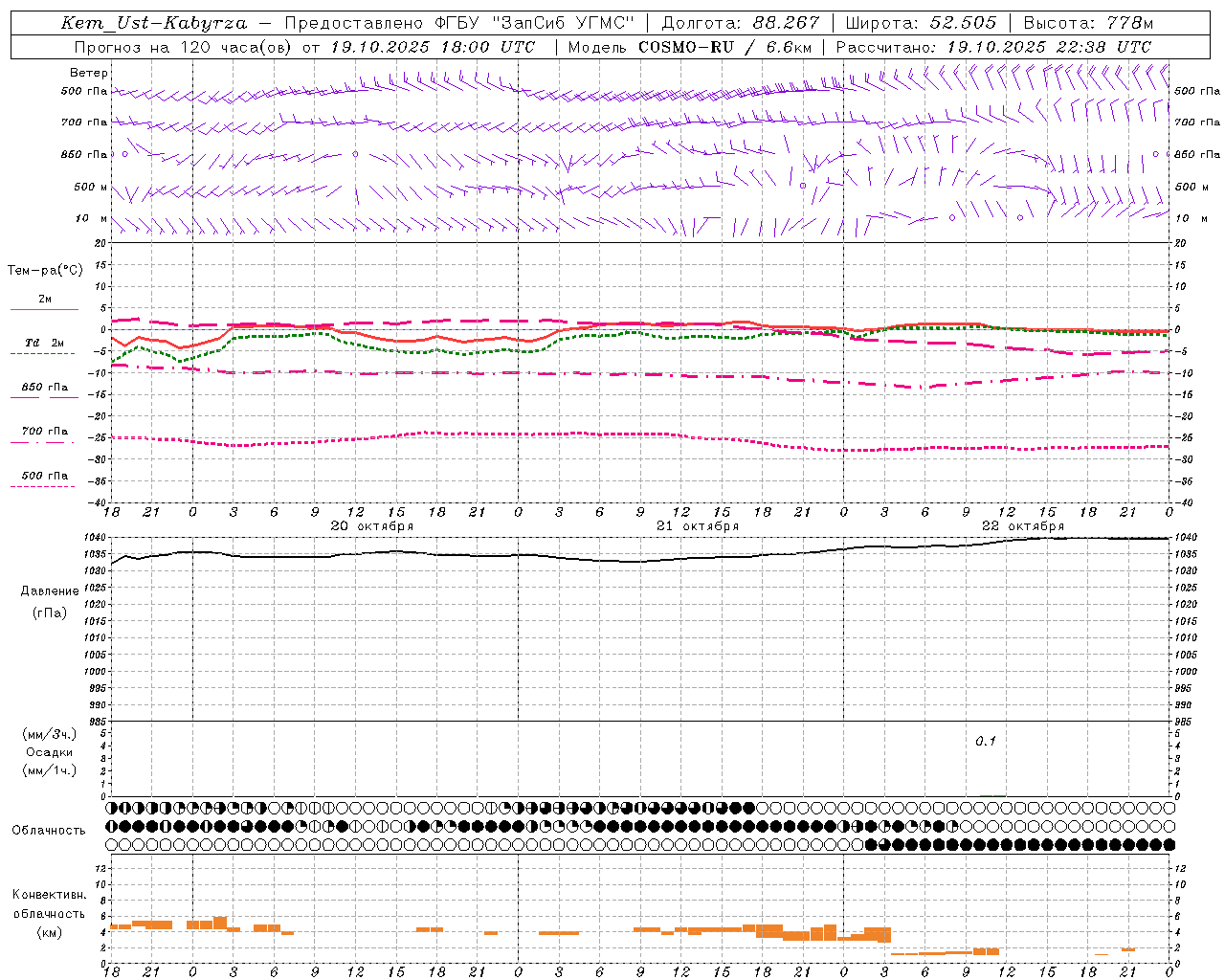Image resolution: width=1225 pixels, height=980 pixels.
Task: Click the Облачность cloud cover label
Action: 49,831
